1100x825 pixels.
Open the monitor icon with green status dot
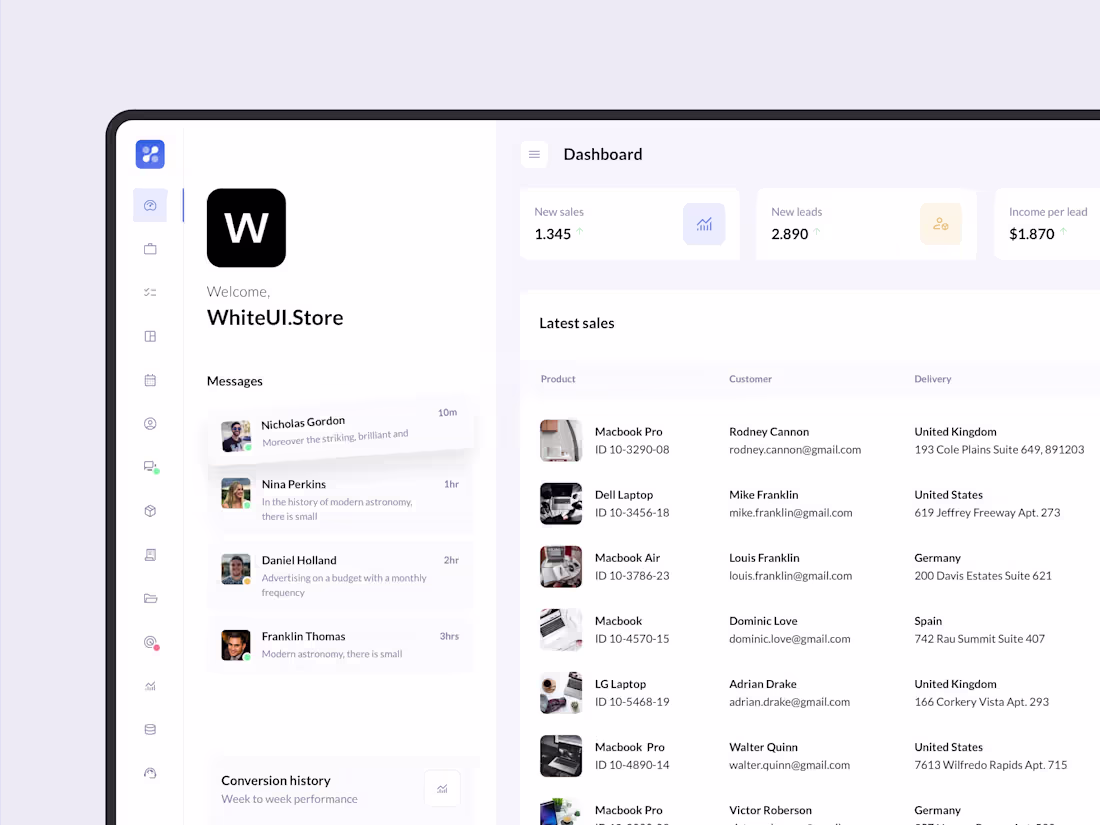pyautogui.click(x=150, y=467)
